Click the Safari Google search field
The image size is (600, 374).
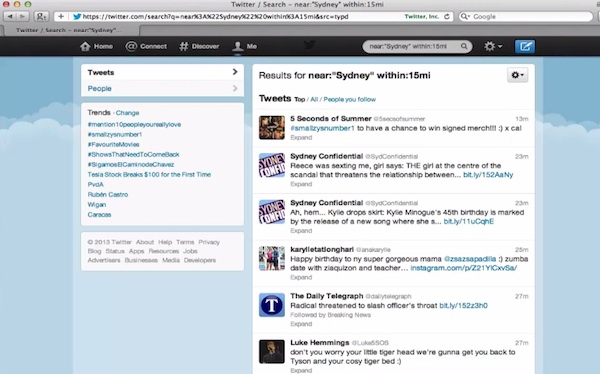pyautogui.click(x=526, y=16)
